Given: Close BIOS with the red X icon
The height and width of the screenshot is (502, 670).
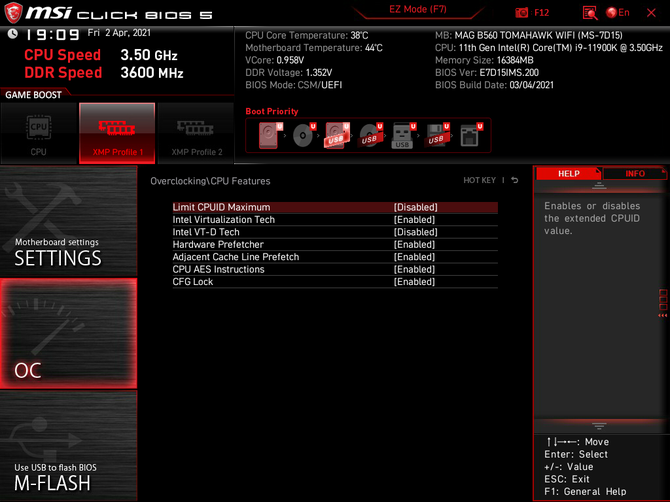Looking at the screenshot, I should tap(651, 13).
